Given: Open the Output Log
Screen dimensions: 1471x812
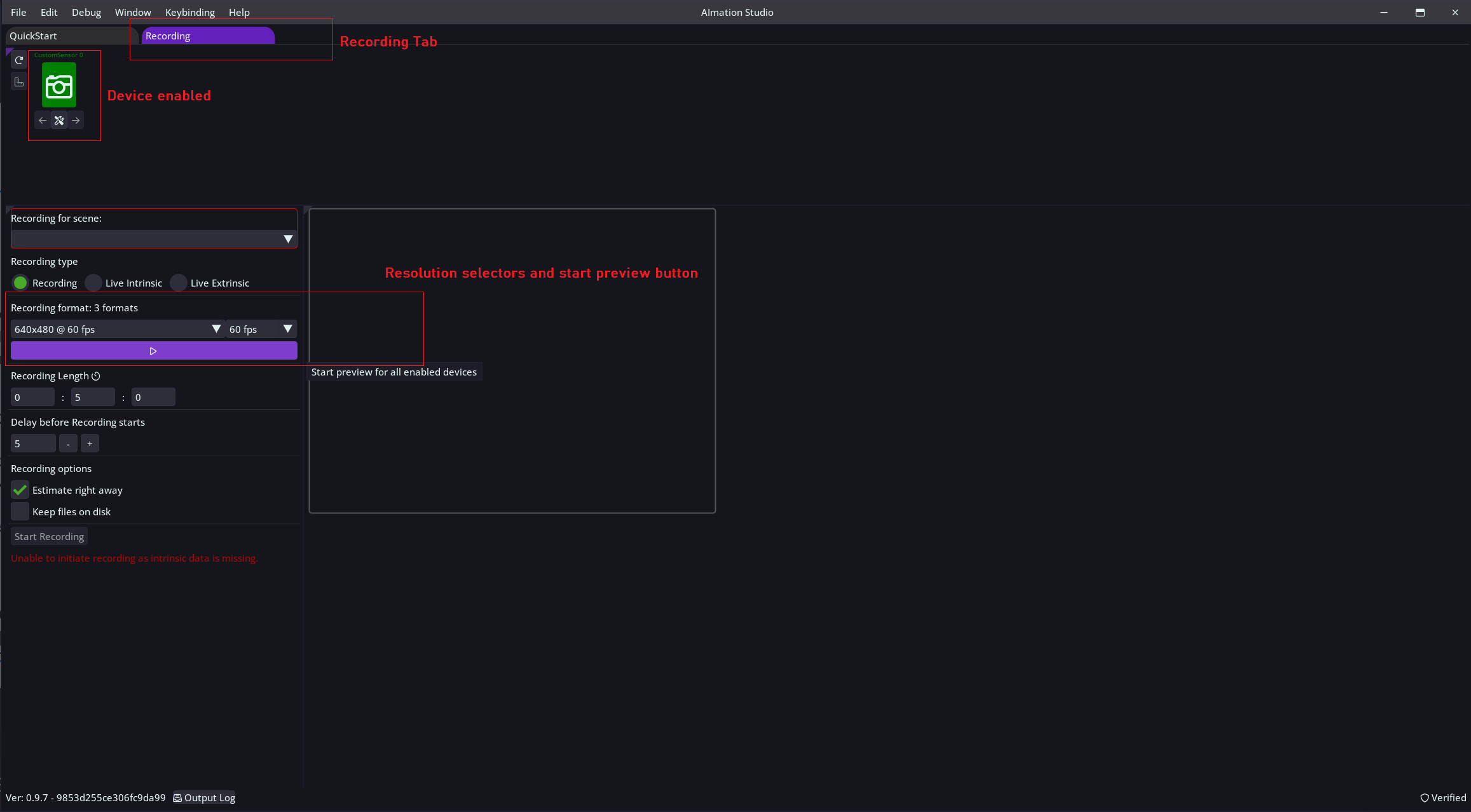Looking at the screenshot, I should [204, 797].
